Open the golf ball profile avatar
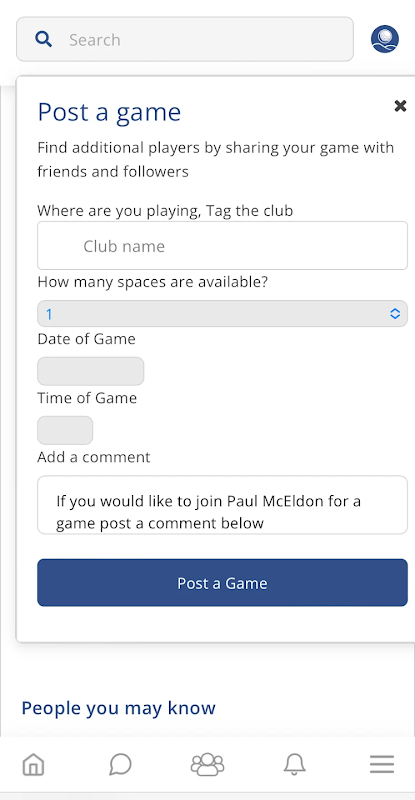Viewport: 415px width, 800px height. pyautogui.click(x=384, y=39)
